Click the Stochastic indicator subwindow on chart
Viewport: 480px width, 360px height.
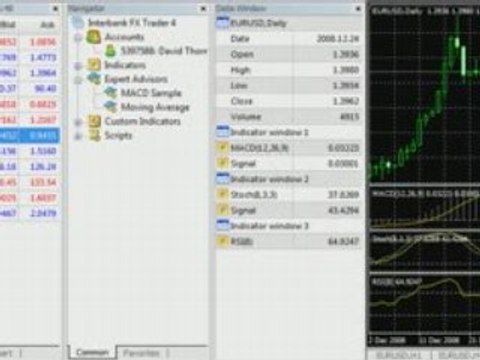[x=425, y=252]
